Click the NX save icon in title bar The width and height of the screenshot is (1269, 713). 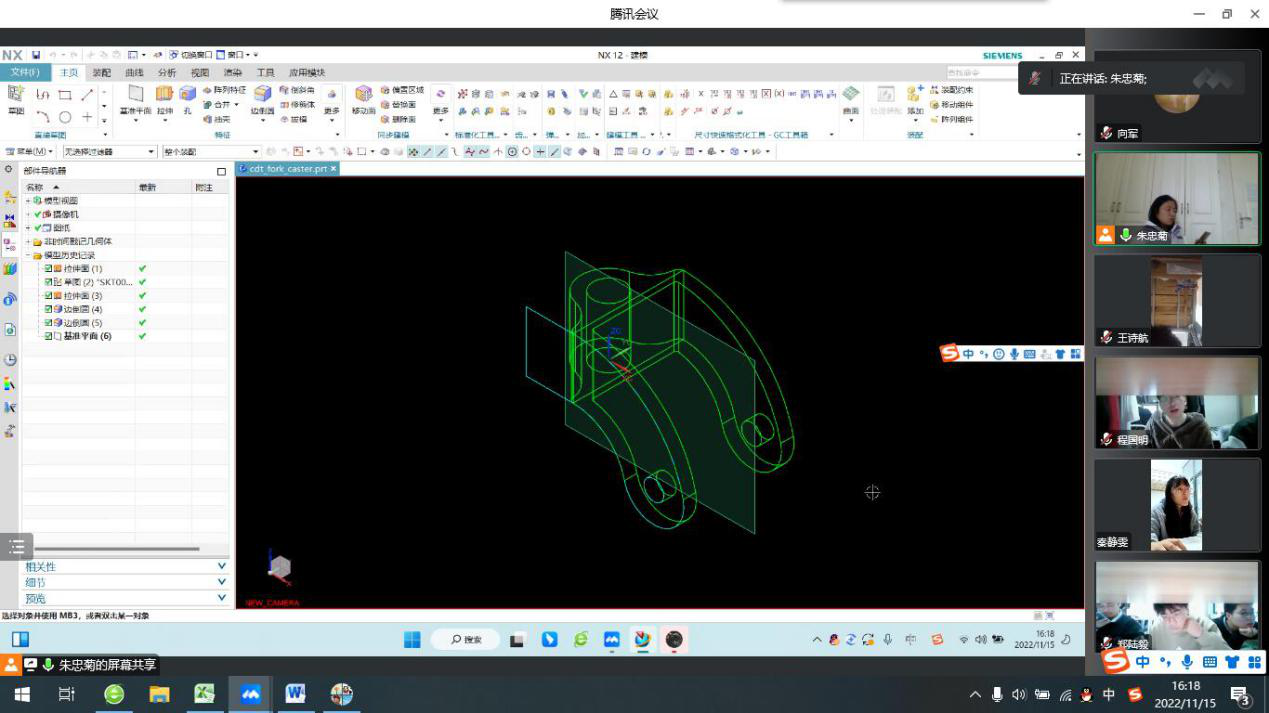coord(36,55)
